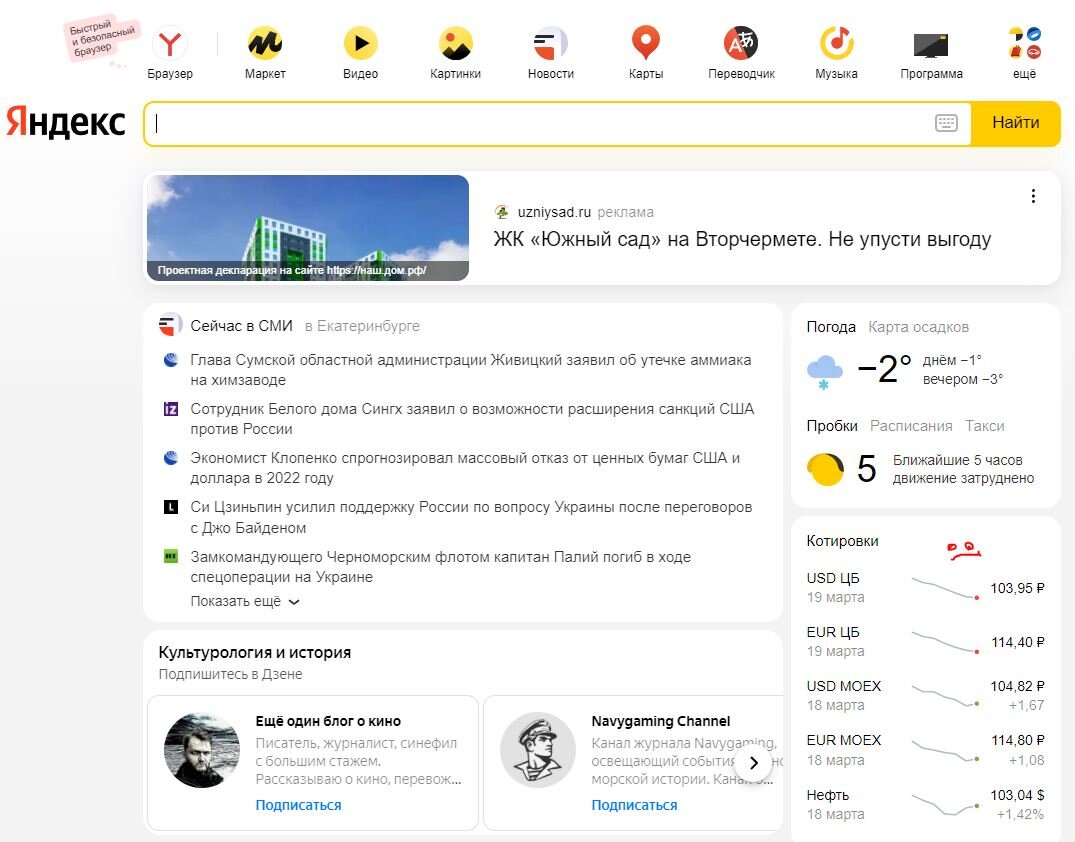Open the ad options three-dot menu
The image size is (1075, 842).
1033,196
